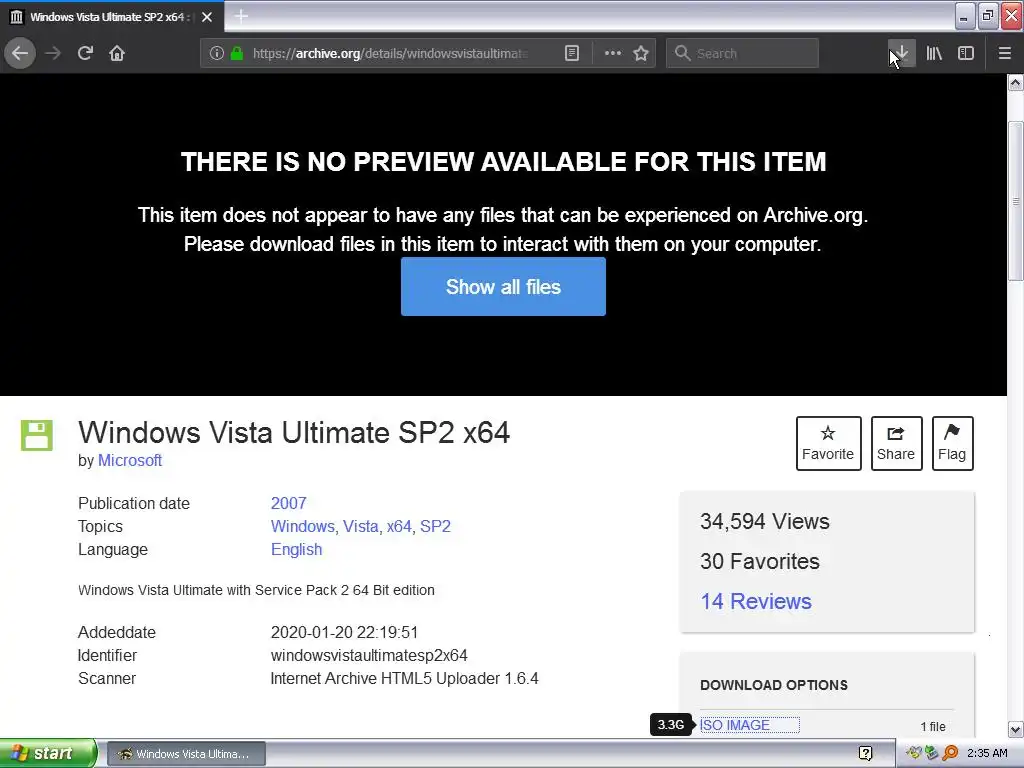Select the Windows Vista Ultima taskbar button
The height and width of the screenshot is (768, 1024).
[186, 754]
